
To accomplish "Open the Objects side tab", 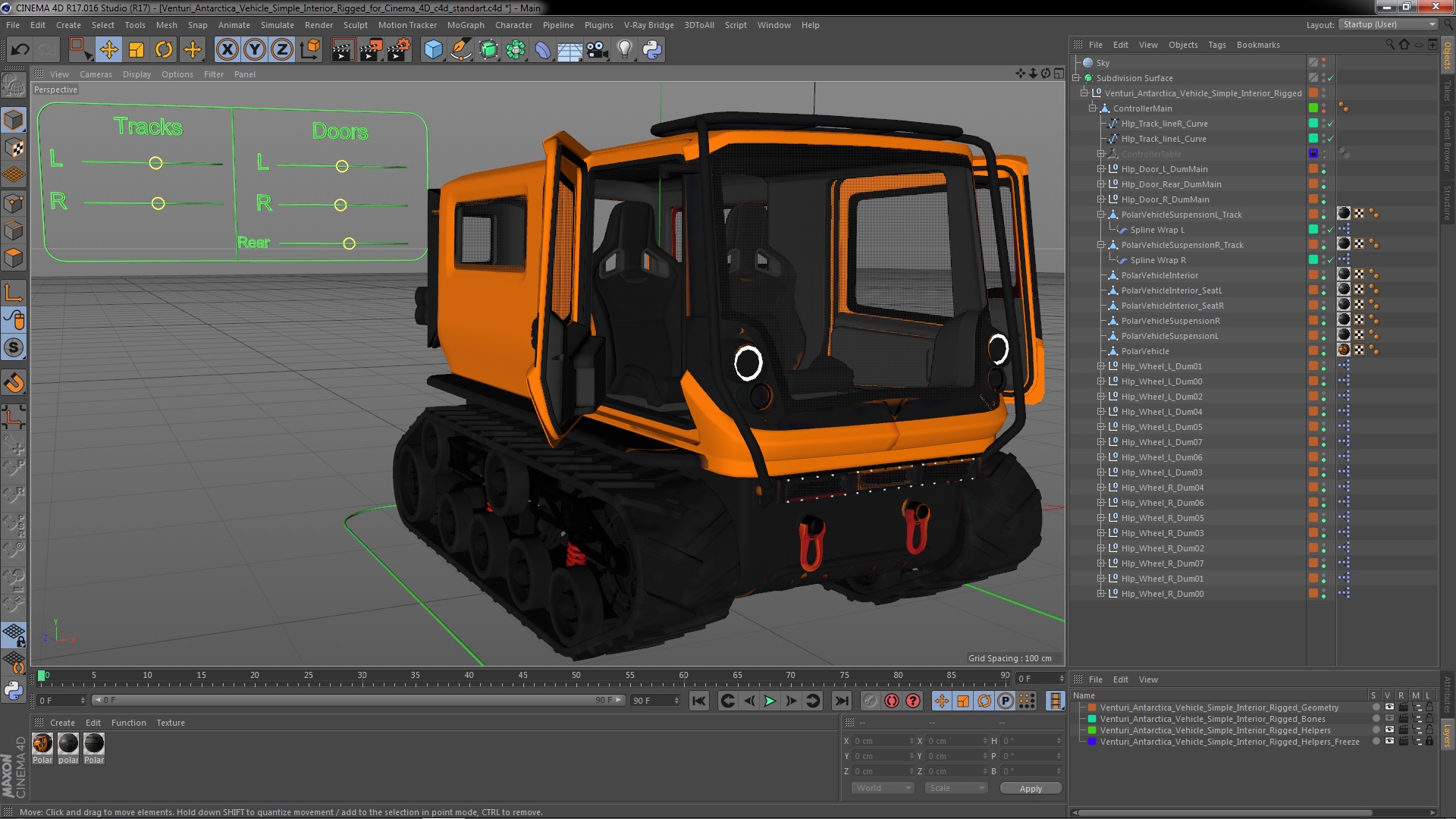I will (x=1448, y=55).
